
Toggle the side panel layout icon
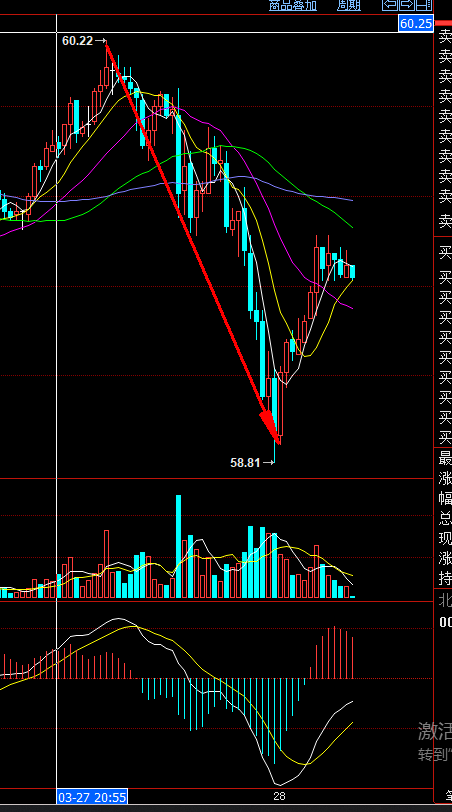click(x=424, y=5)
